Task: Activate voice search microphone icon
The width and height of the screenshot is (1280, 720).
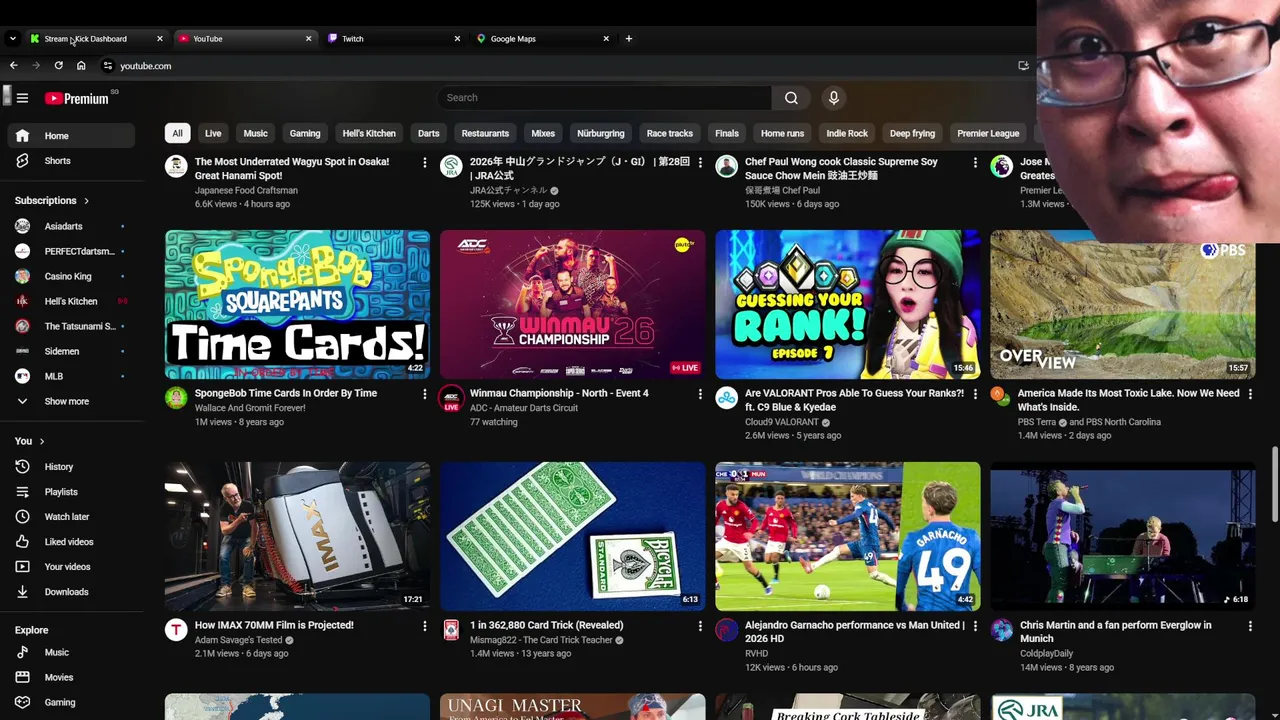Action: [833, 98]
